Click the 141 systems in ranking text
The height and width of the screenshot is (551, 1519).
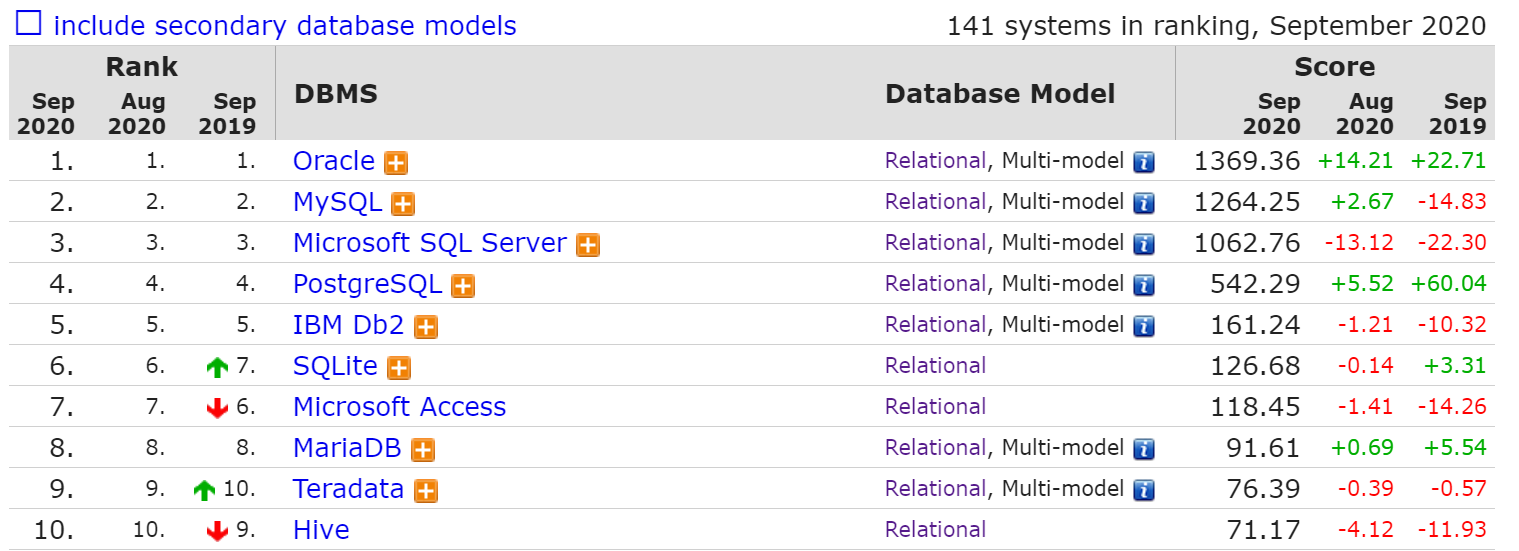[x=1216, y=26]
